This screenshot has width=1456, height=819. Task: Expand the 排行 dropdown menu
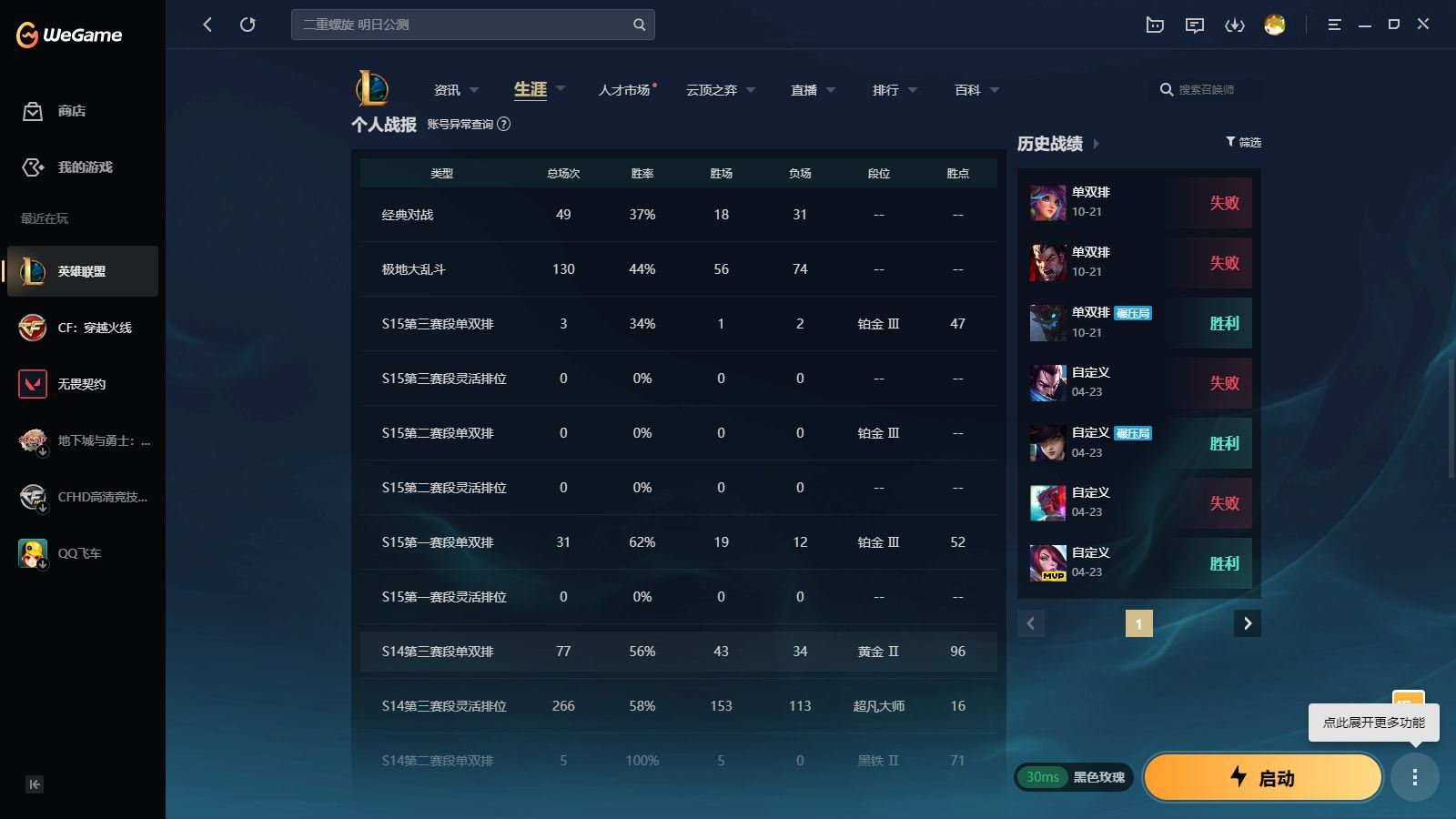pos(895,90)
